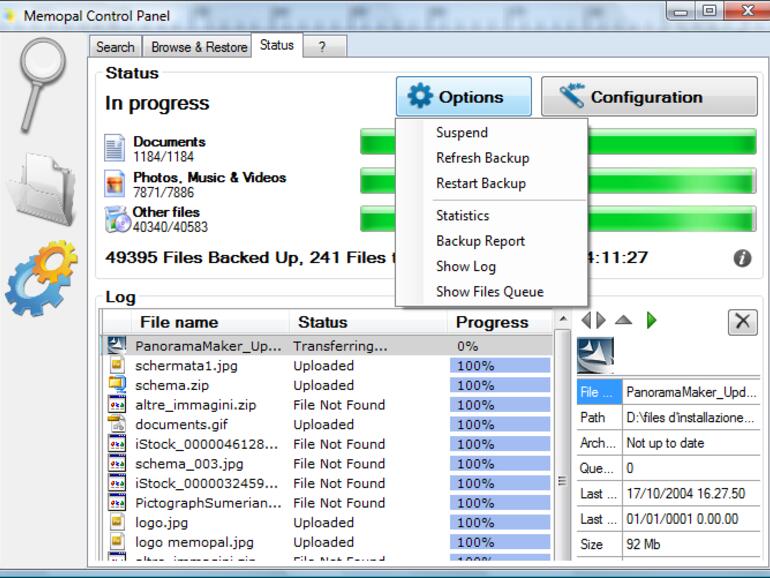Screen dimensions: 770x578
Task: Click the log scrollbar up arrow
Action: coord(563,320)
